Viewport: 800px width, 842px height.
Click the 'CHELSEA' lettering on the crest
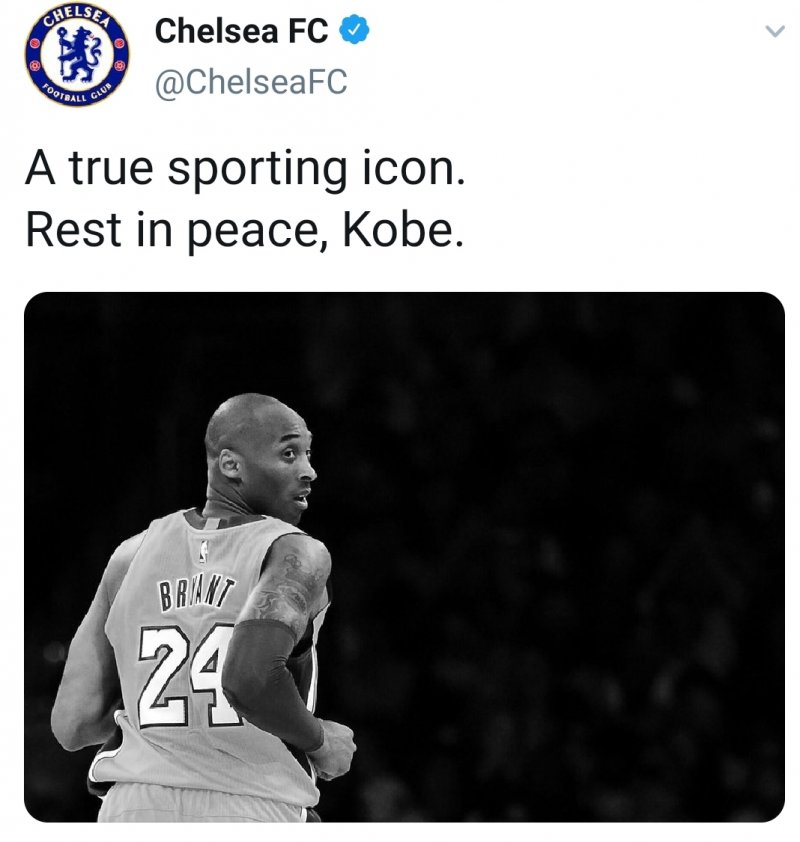click(77, 16)
